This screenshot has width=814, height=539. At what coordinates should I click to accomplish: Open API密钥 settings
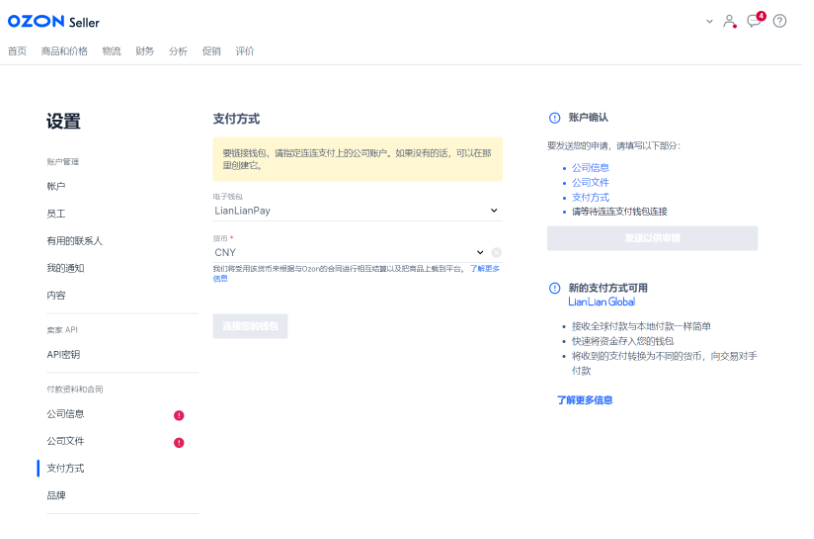click(63, 354)
